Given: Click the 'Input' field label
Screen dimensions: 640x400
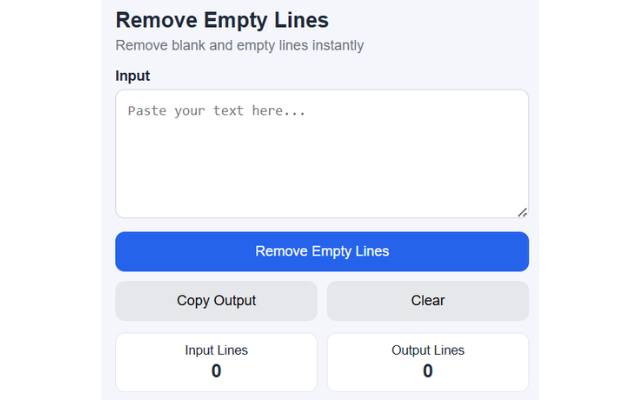Looking at the screenshot, I should coord(133,76).
